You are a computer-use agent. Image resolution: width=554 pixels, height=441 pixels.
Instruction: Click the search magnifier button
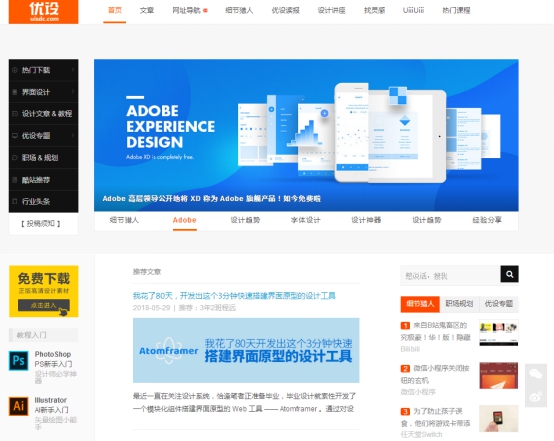(x=509, y=274)
